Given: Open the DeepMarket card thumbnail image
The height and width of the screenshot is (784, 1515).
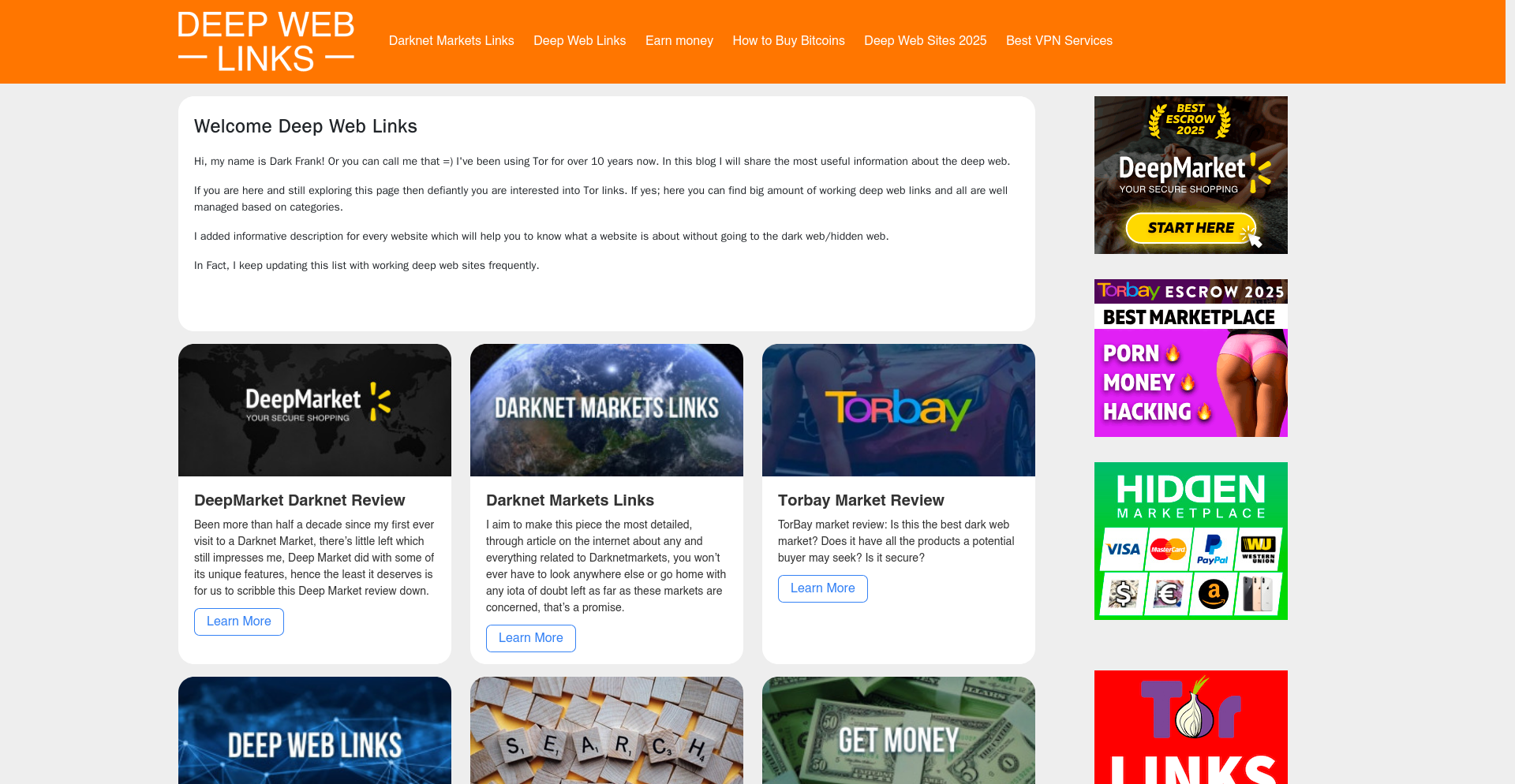Looking at the screenshot, I should coord(315,410).
